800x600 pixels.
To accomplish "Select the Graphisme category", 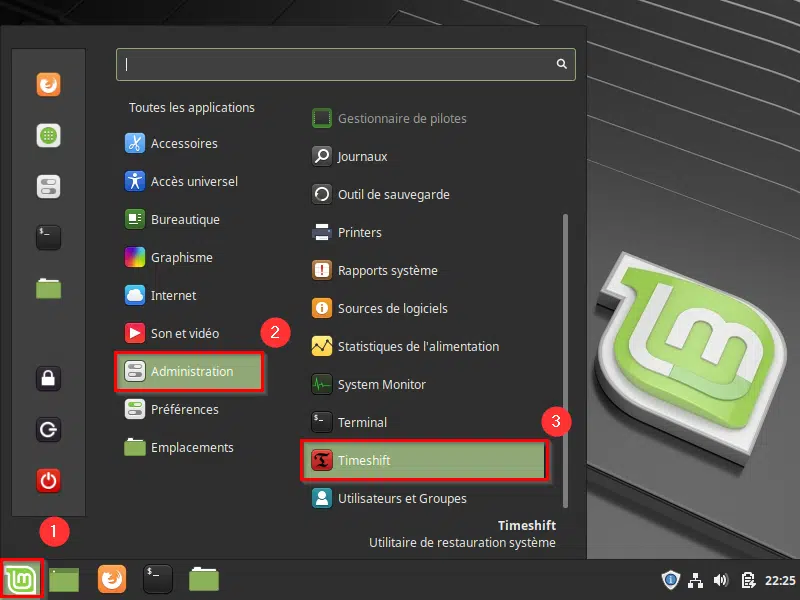I will click(191, 258).
